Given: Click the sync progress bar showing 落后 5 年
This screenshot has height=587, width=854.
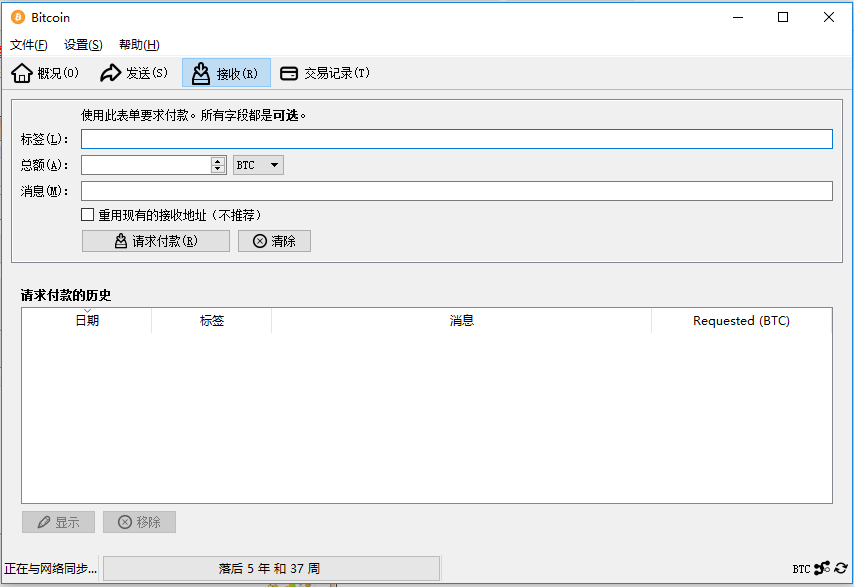Looking at the screenshot, I should pyautogui.click(x=271, y=569).
